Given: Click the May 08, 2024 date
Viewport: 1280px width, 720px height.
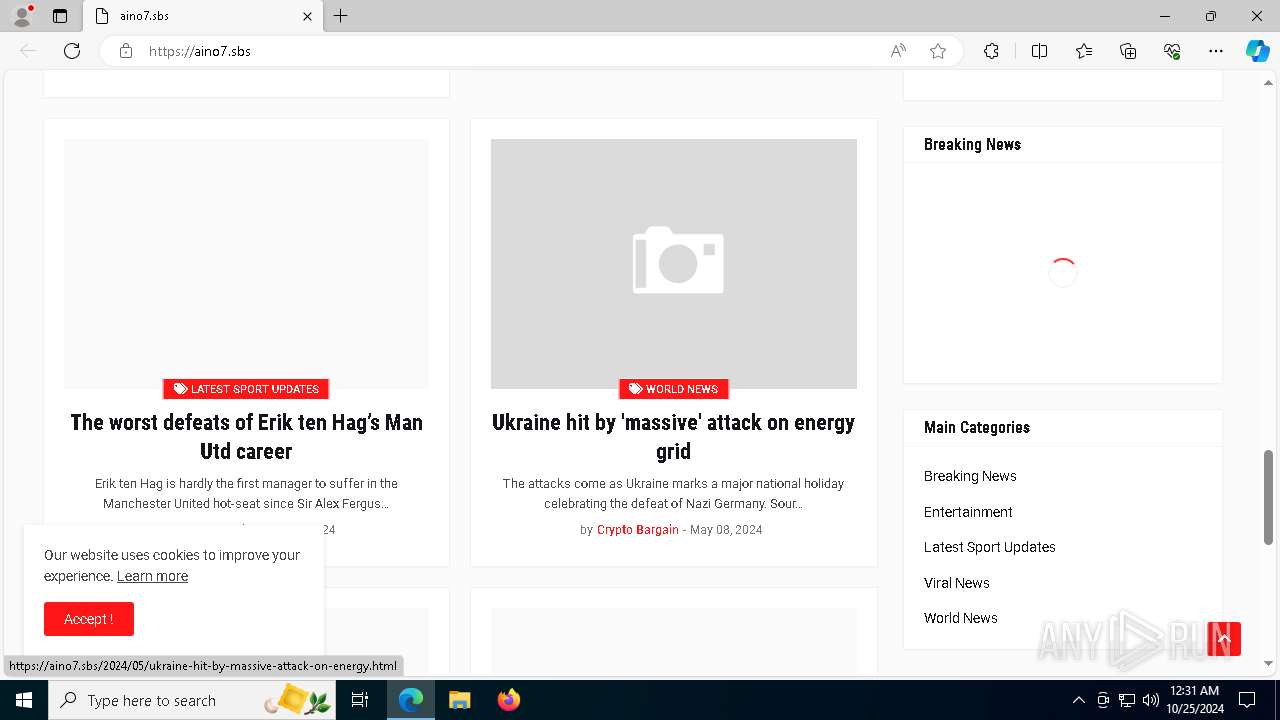Looking at the screenshot, I should [x=726, y=530].
